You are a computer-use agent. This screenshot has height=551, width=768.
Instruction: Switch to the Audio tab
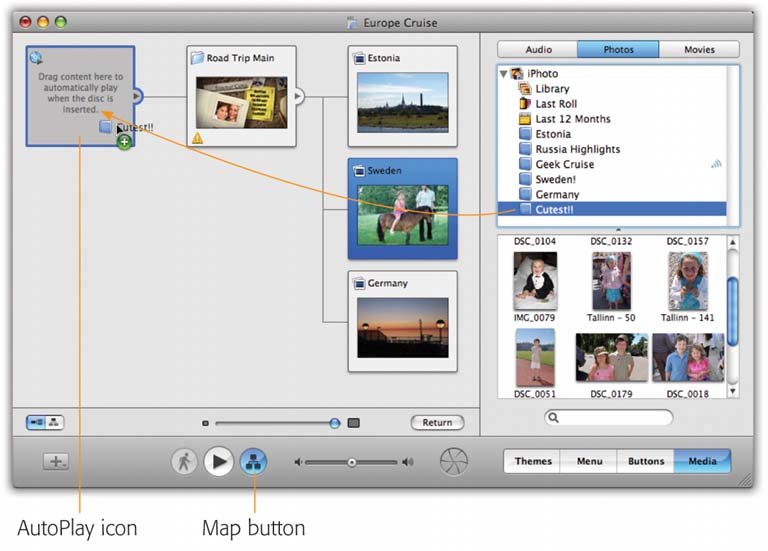pos(537,49)
